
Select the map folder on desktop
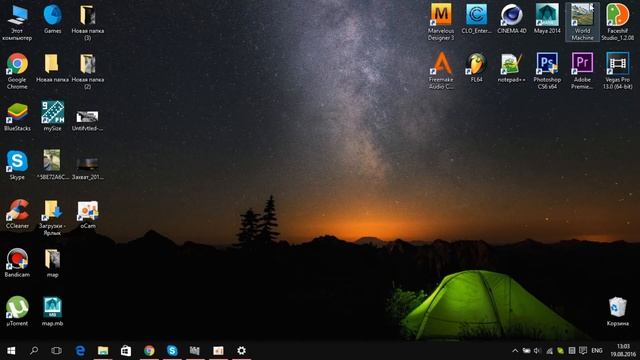point(52,262)
